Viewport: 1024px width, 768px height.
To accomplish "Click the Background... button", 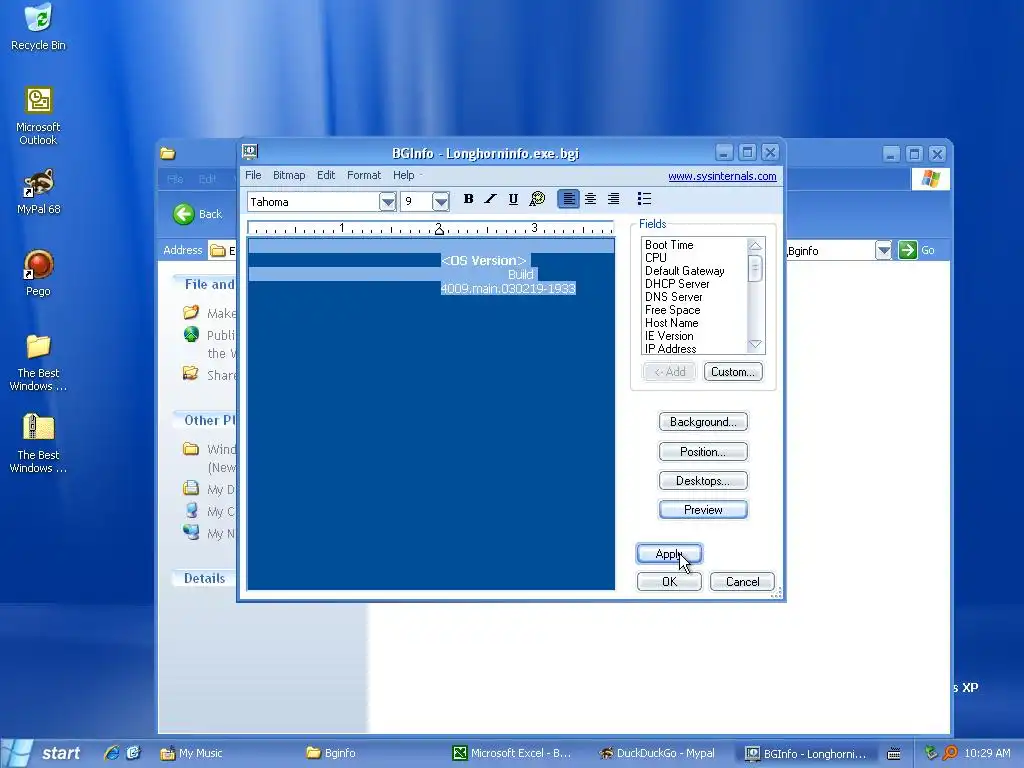I will [x=703, y=422].
